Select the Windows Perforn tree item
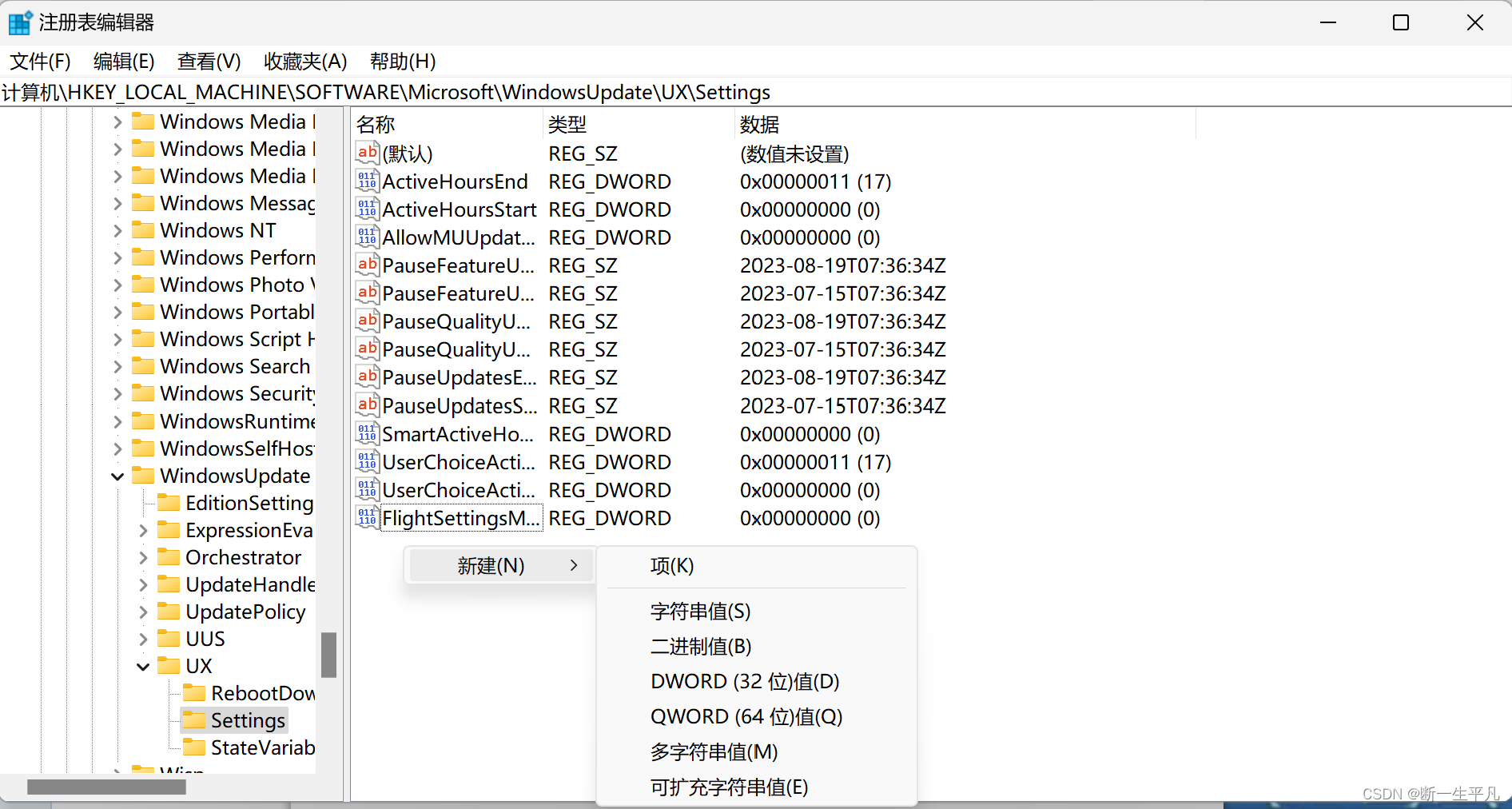The height and width of the screenshot is (809, 1512). point(237,257)
